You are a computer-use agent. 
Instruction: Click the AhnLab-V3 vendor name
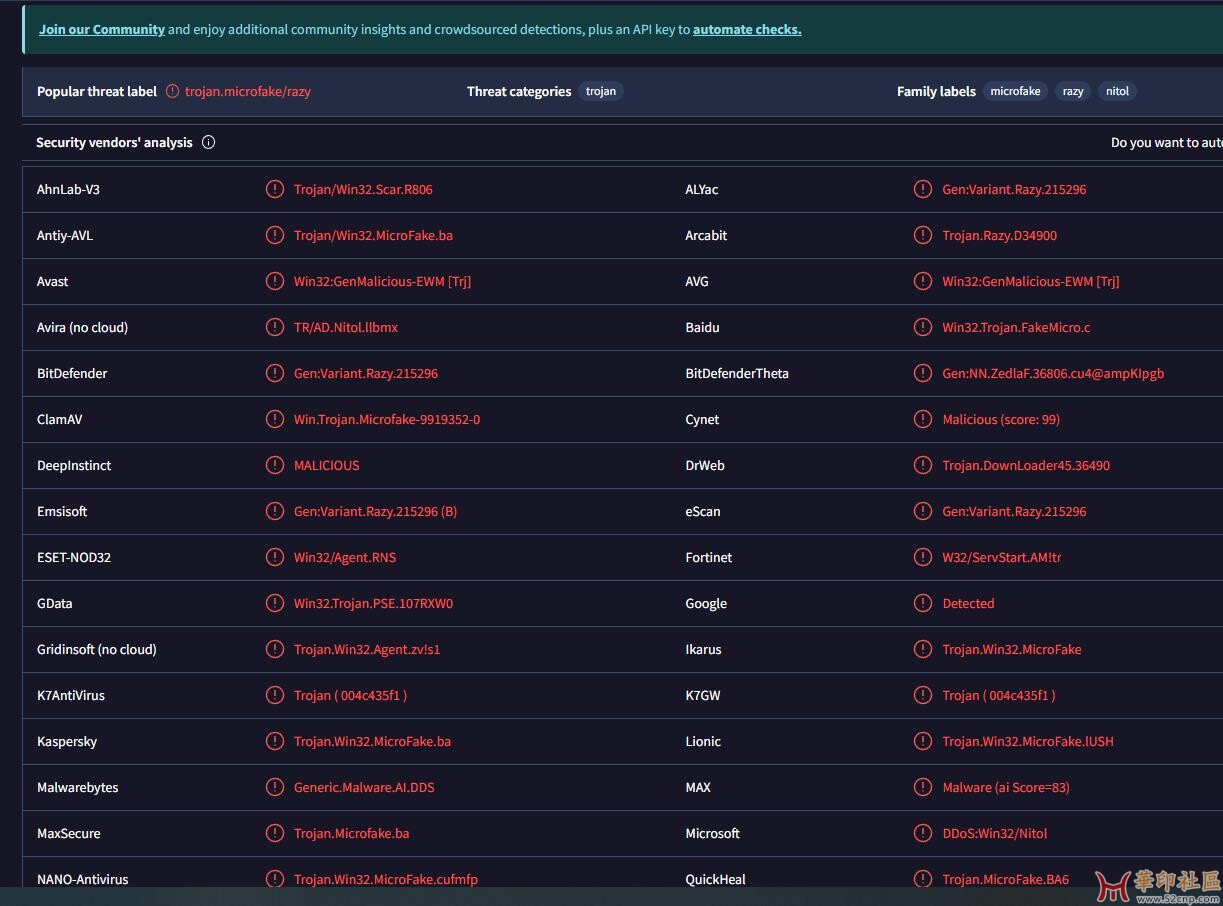[68, 189]
